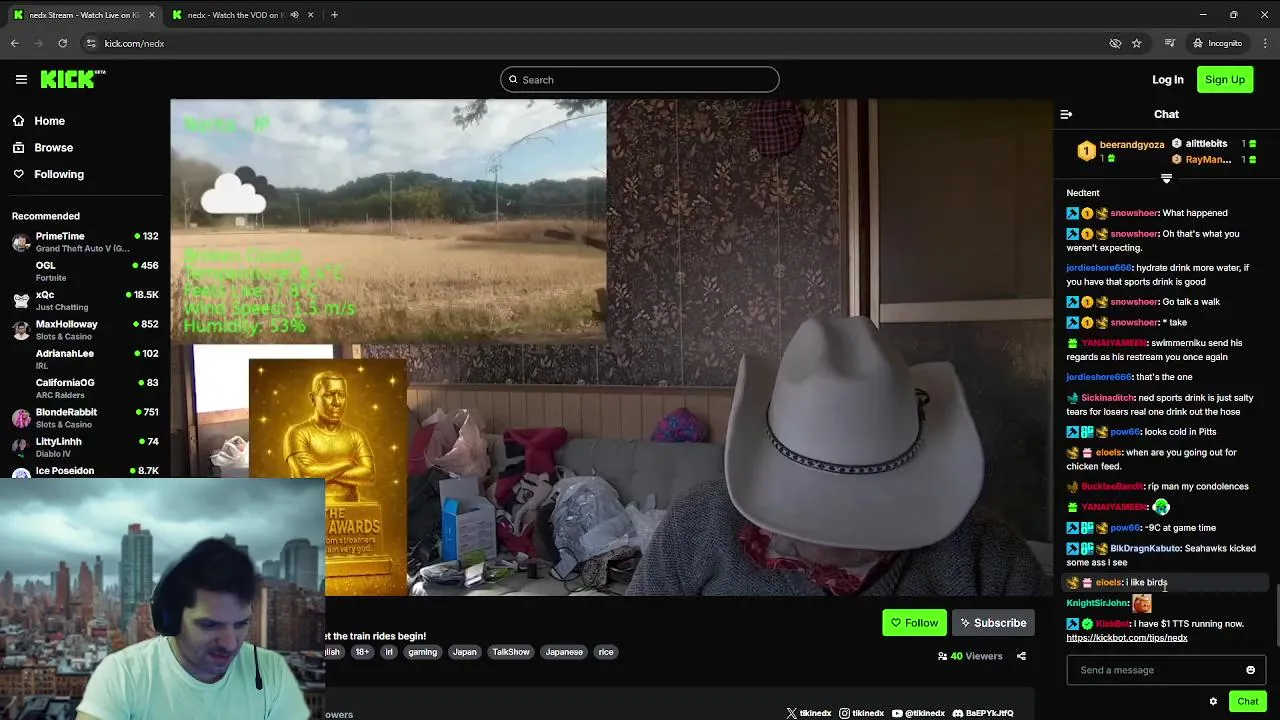Click the Kick logo

[x=73, y=79]
